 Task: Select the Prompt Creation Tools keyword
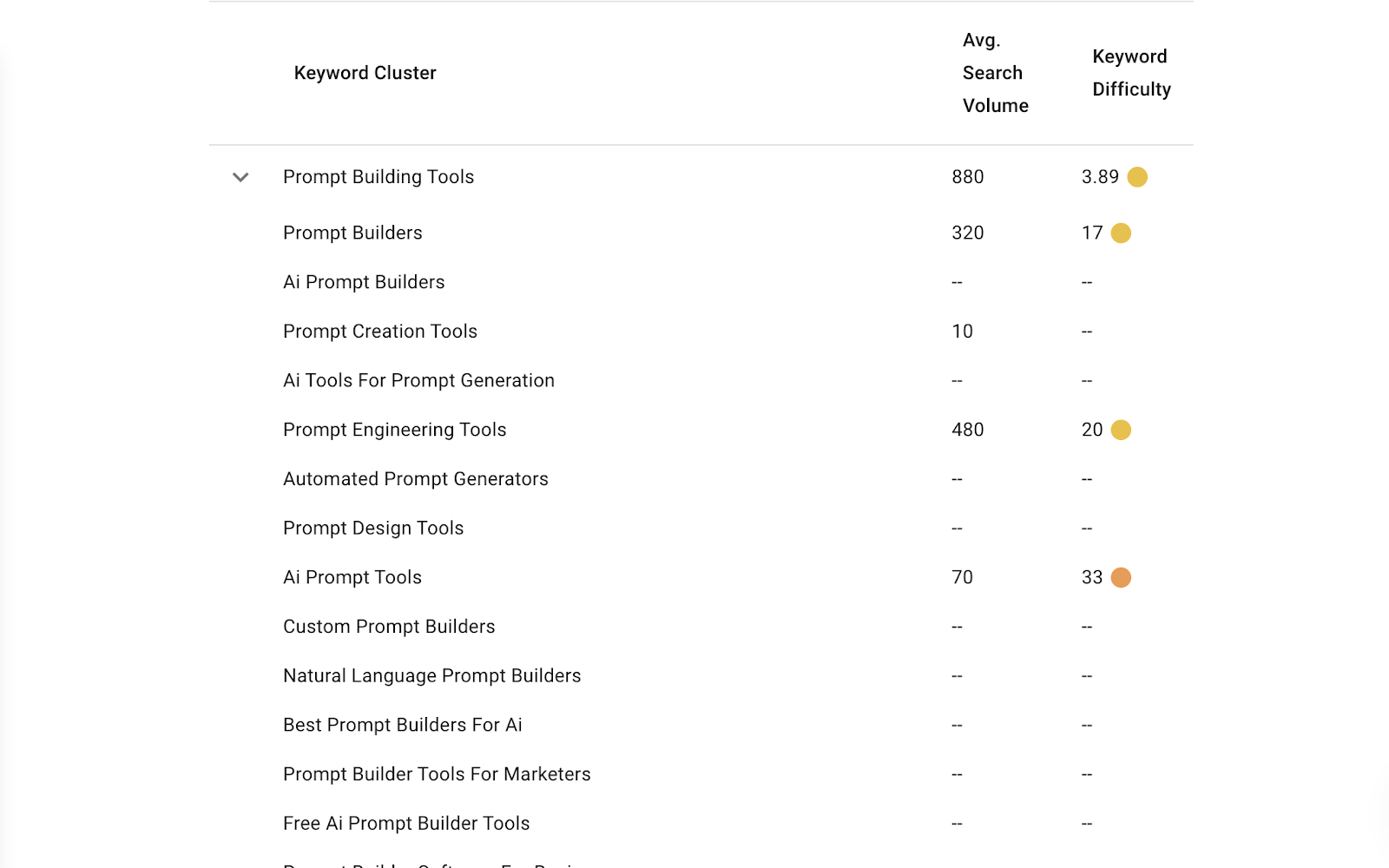[380, 332]
